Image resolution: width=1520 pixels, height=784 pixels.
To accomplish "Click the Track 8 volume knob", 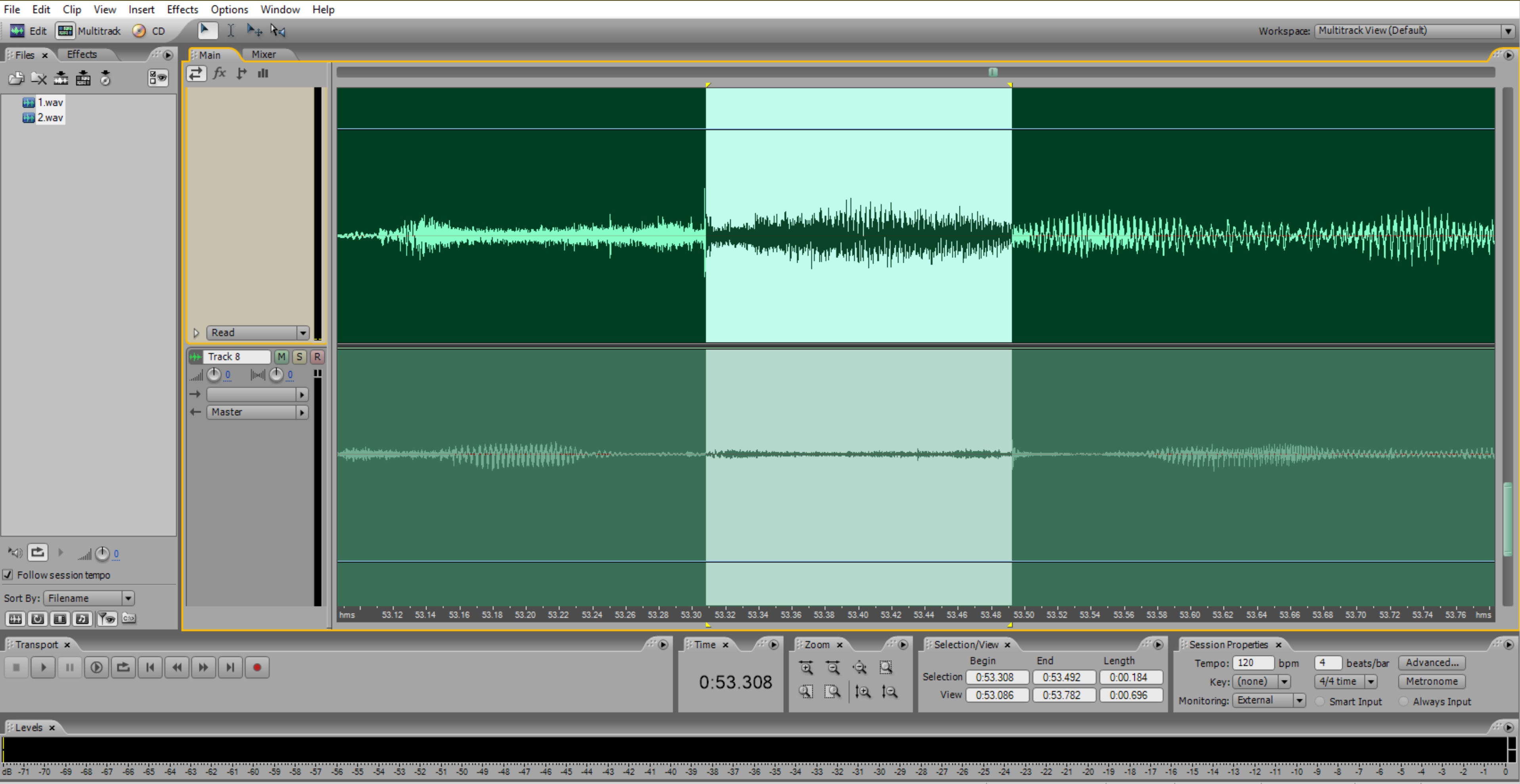I will [214, 375].
